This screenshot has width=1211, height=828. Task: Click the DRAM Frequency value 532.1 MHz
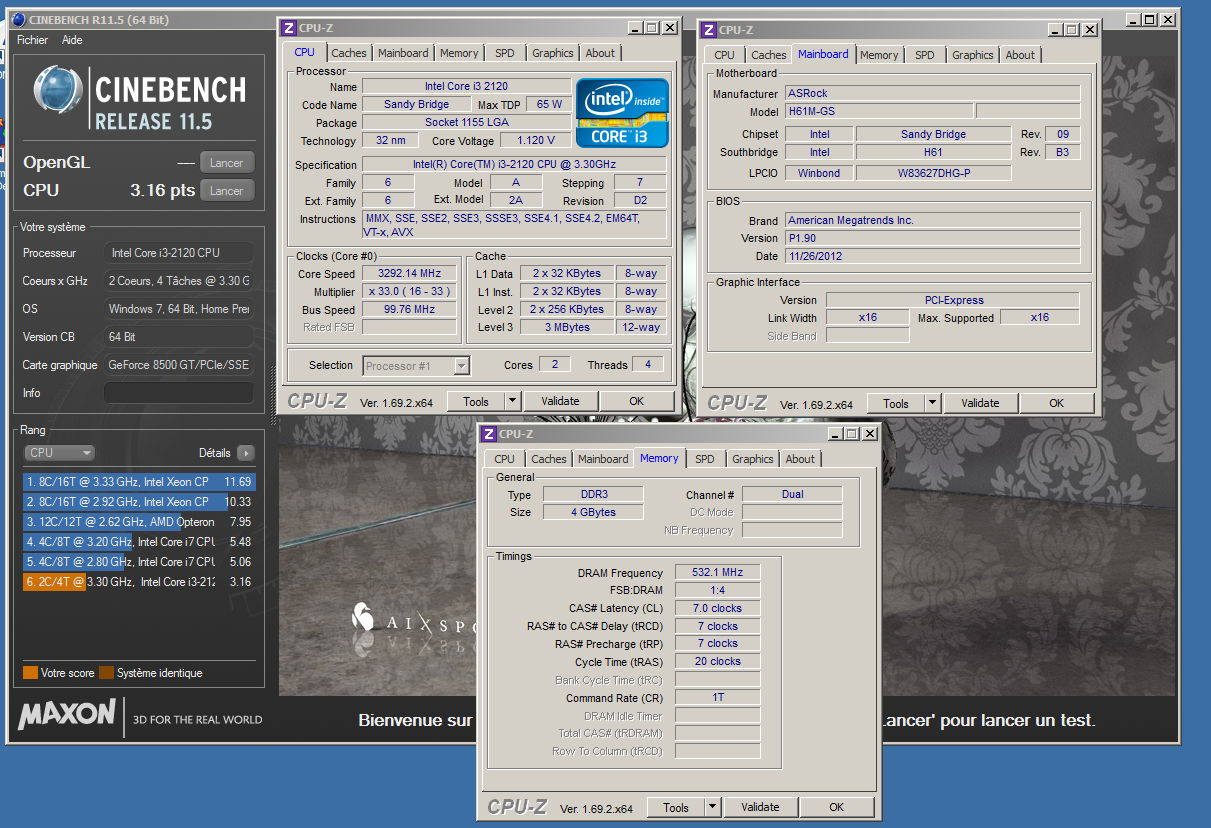[x=718, y=573]
